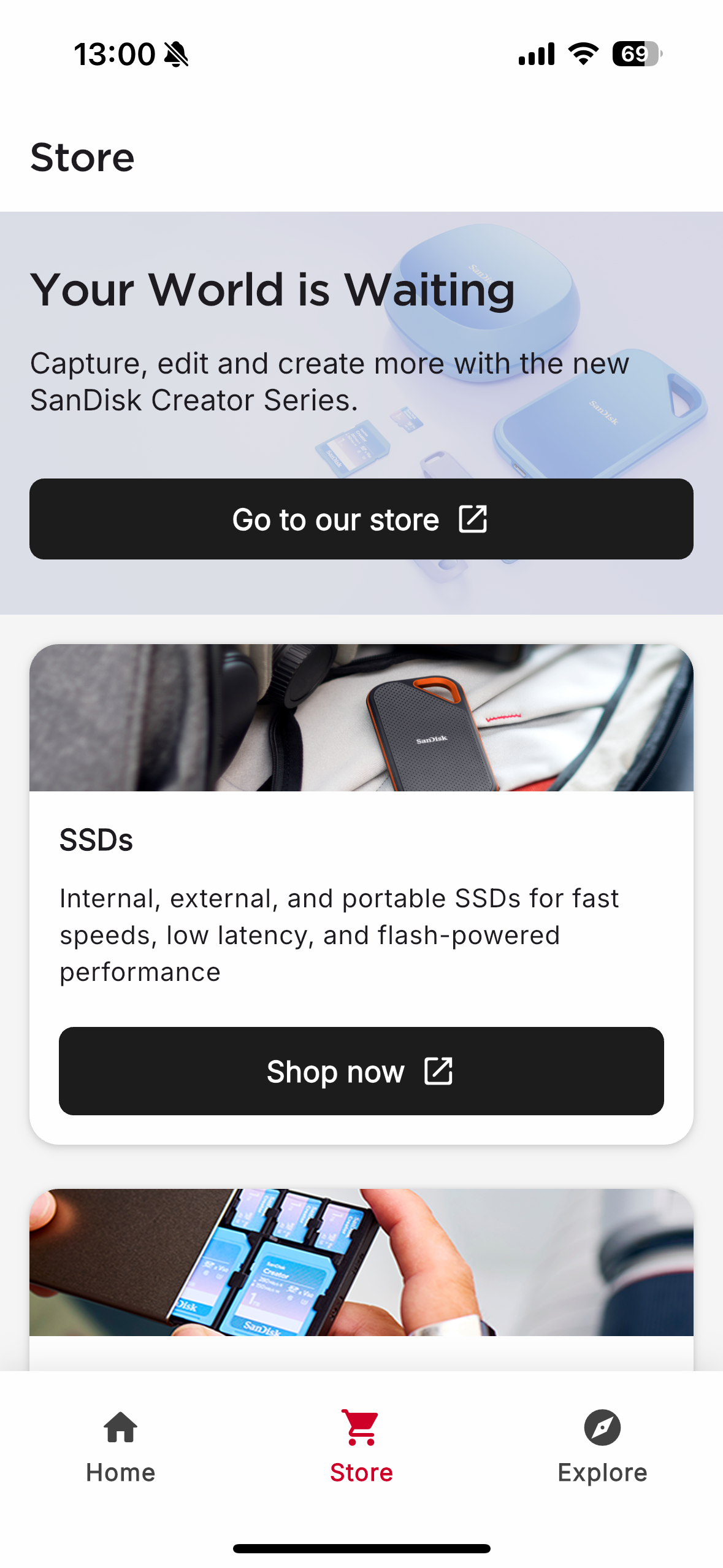723x1568 pixels.
Task: Tap the red Store cart icon
Action: click(x=361, y=1427)
